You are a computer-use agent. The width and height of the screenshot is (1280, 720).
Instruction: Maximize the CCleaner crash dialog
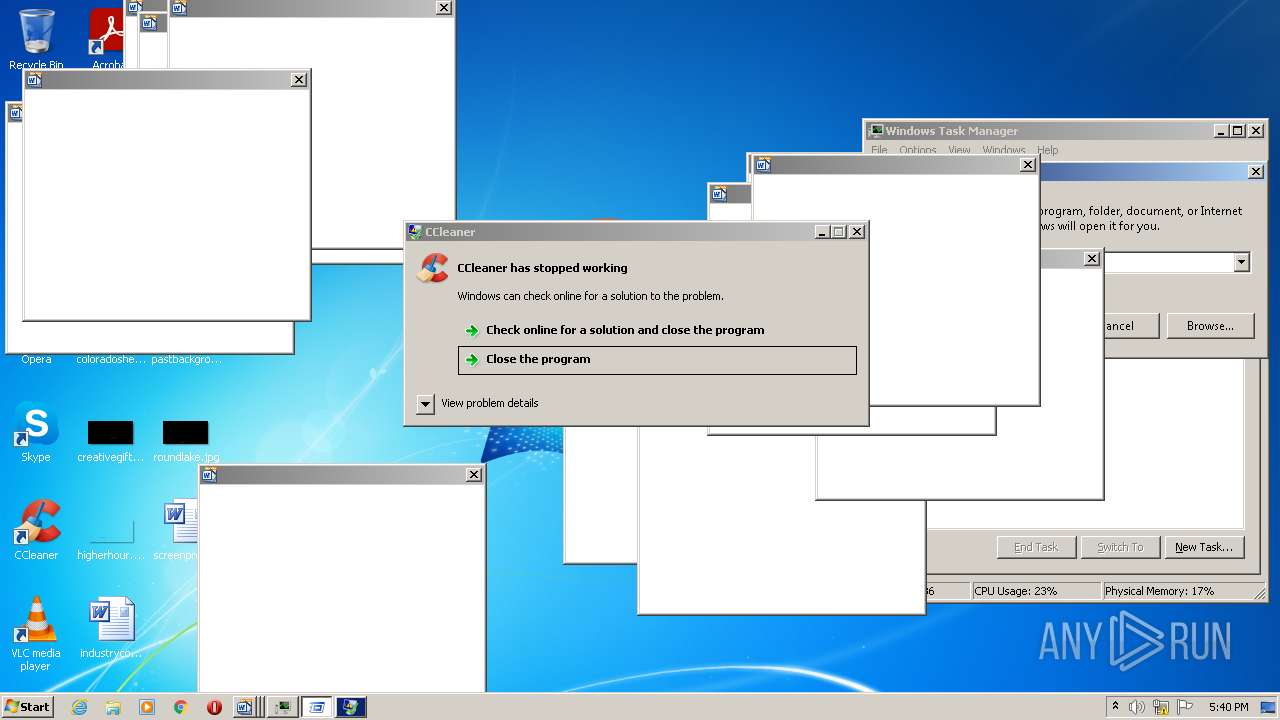click(838, 231)
